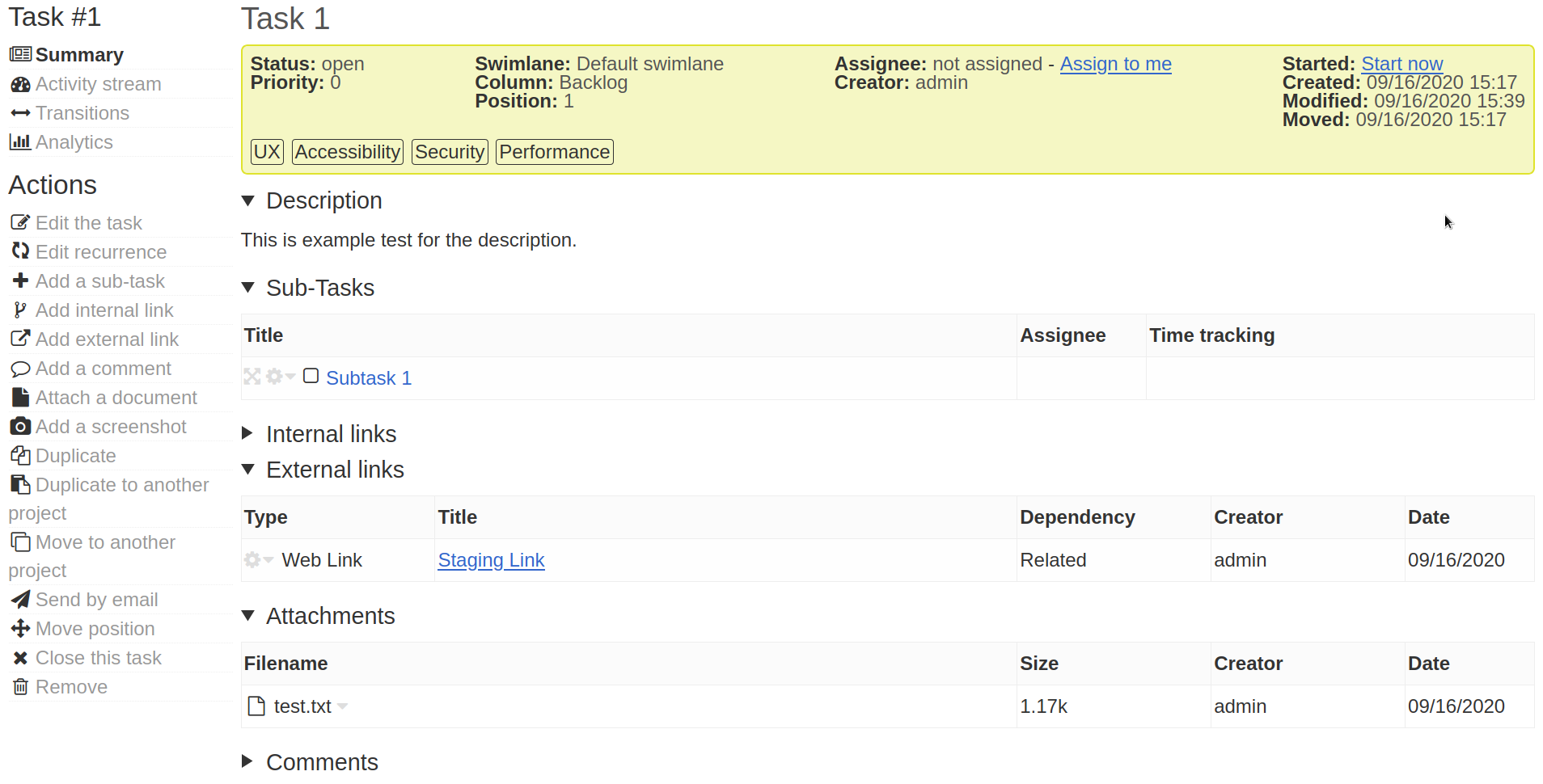Image resolution: width=1543 pixels, height=784 pixels.
Task: Click the Remove trash can icon
Action: point(20,686)
